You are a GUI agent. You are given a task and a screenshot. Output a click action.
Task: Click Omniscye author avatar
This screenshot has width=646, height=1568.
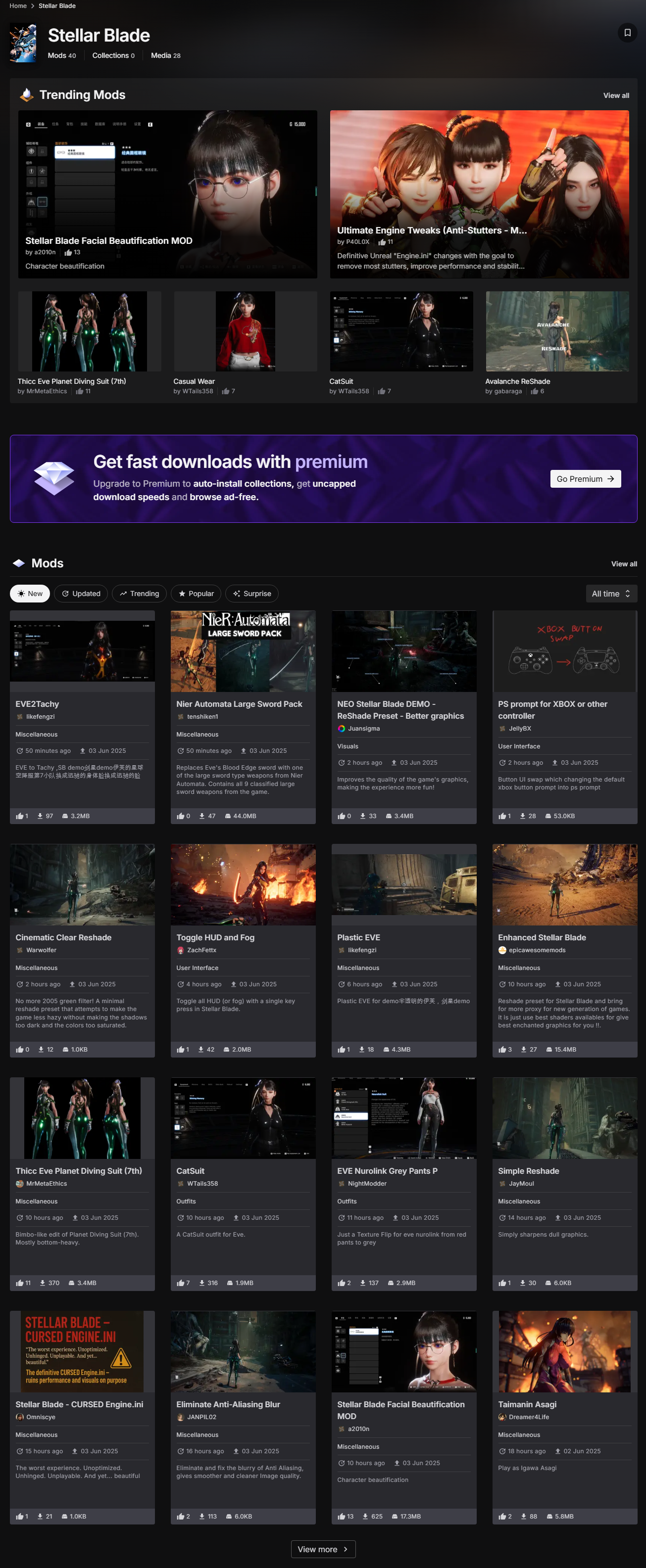(19, 1417)
